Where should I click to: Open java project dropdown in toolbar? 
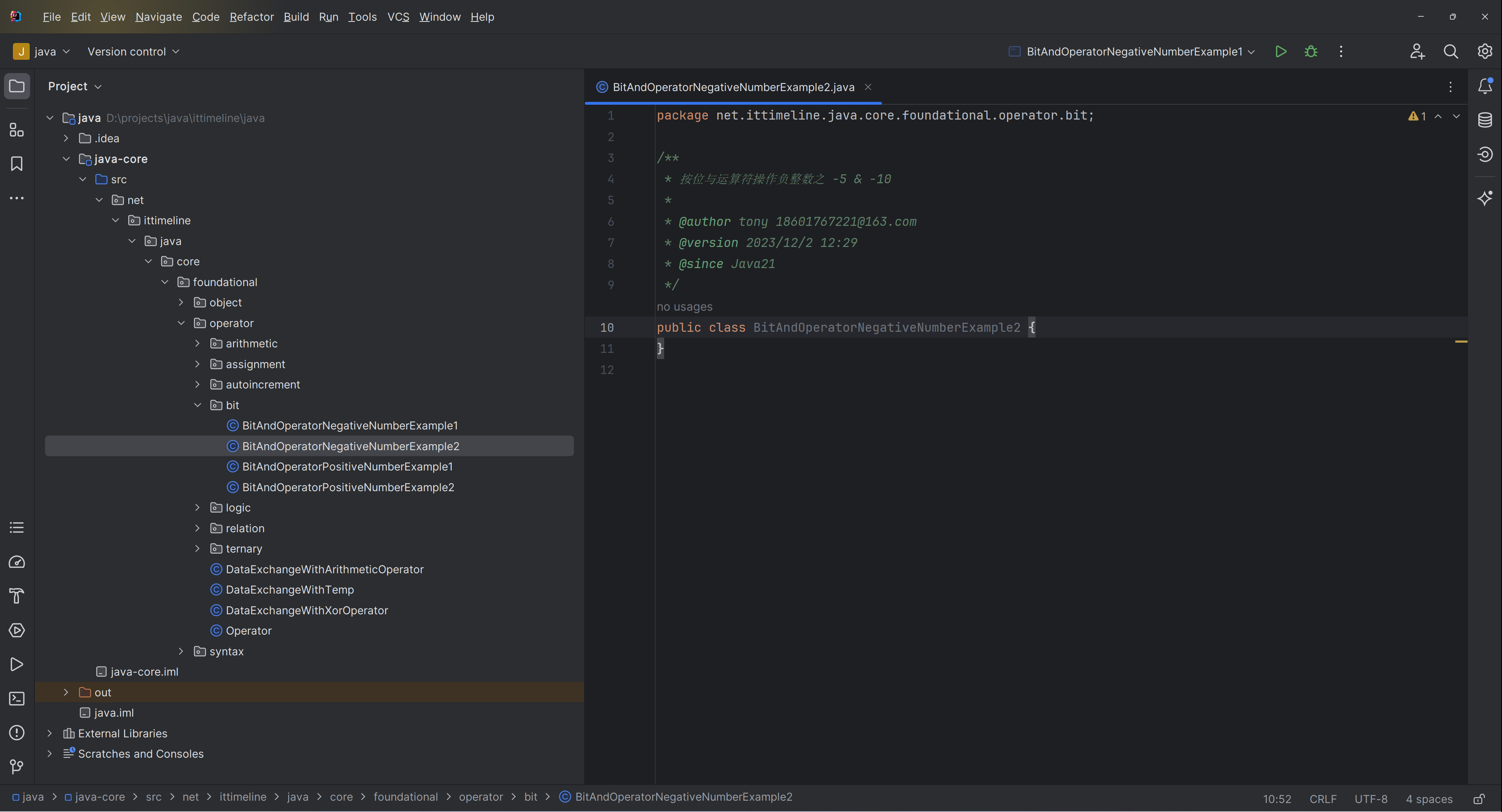(41, 51)
